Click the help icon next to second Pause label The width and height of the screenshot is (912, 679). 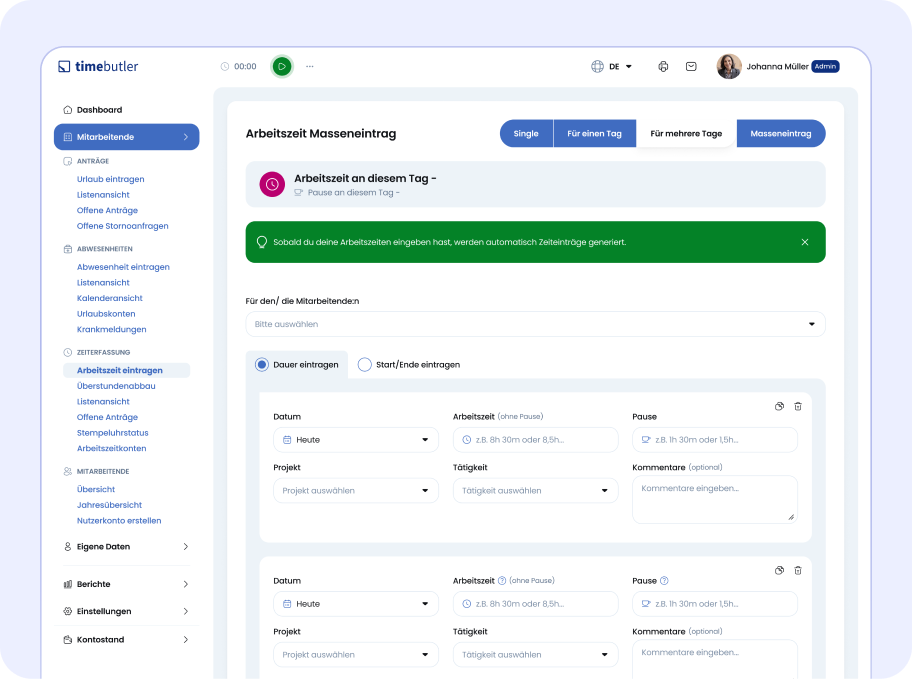point(664,580)
